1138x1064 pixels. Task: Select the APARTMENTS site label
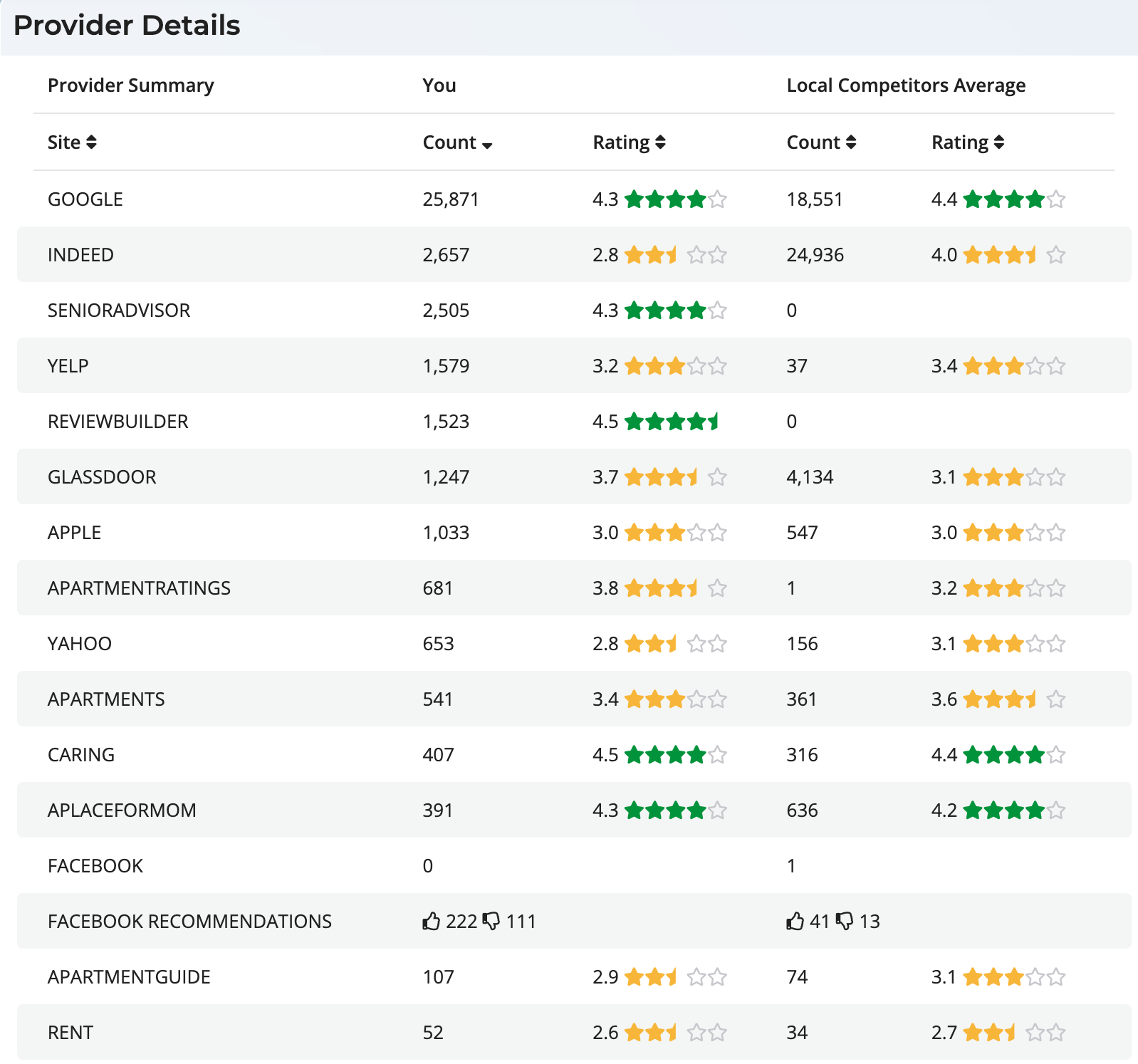click(106, 699)
